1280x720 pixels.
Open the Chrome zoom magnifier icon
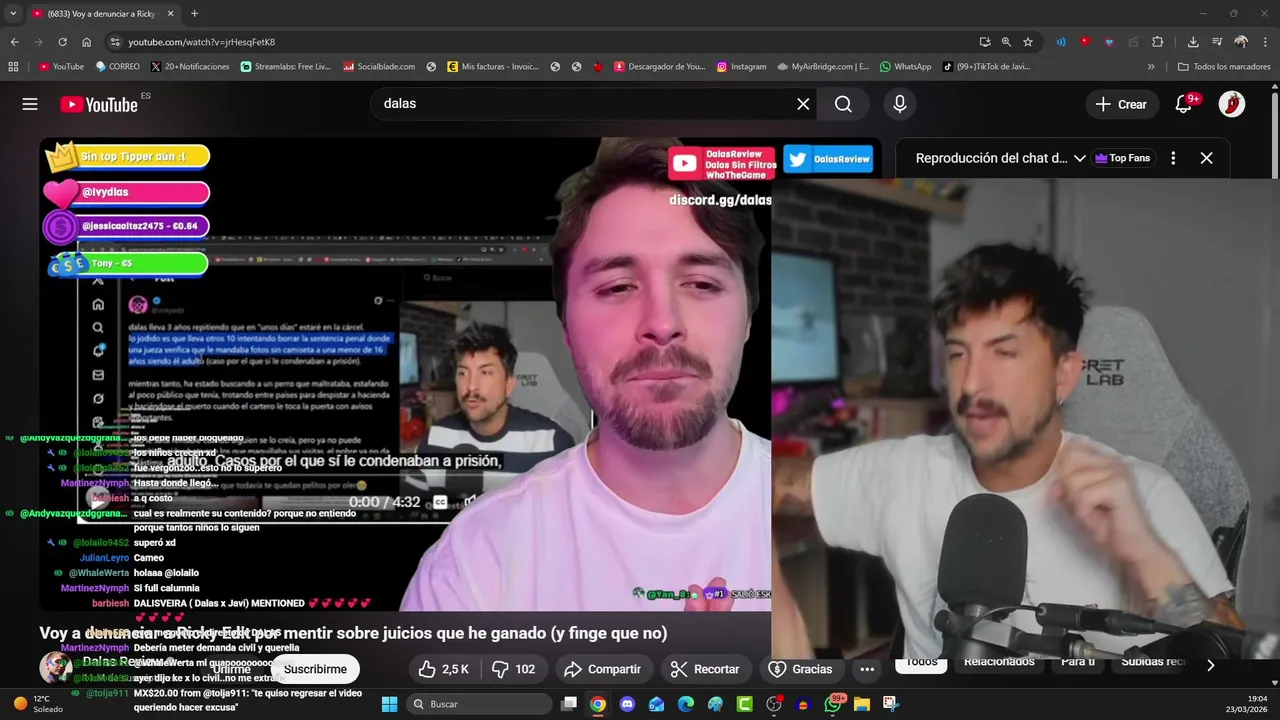1006,42
